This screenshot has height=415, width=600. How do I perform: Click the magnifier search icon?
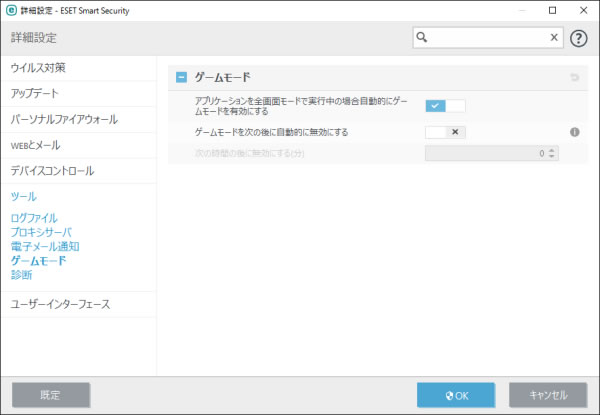[422, 37]
